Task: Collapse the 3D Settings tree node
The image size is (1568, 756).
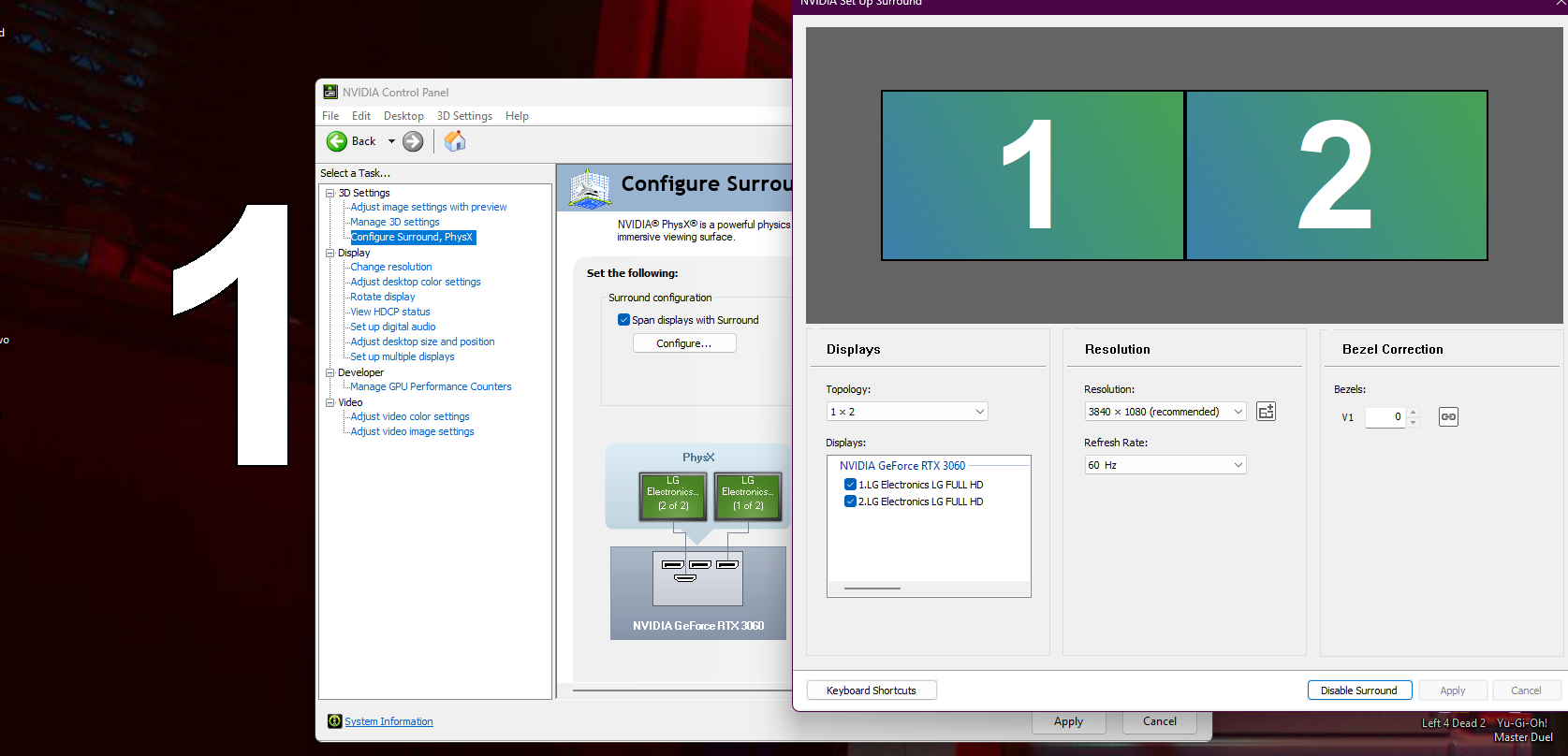Action: [x=330, y=193]
